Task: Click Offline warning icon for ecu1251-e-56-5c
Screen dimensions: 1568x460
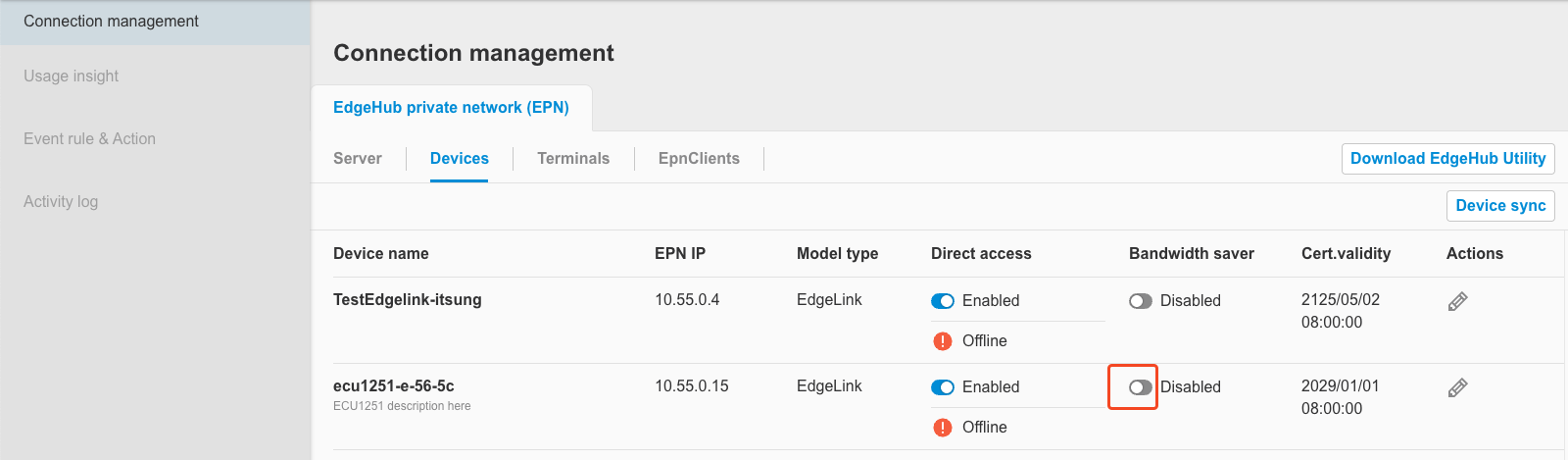Action: pos(943,428)
